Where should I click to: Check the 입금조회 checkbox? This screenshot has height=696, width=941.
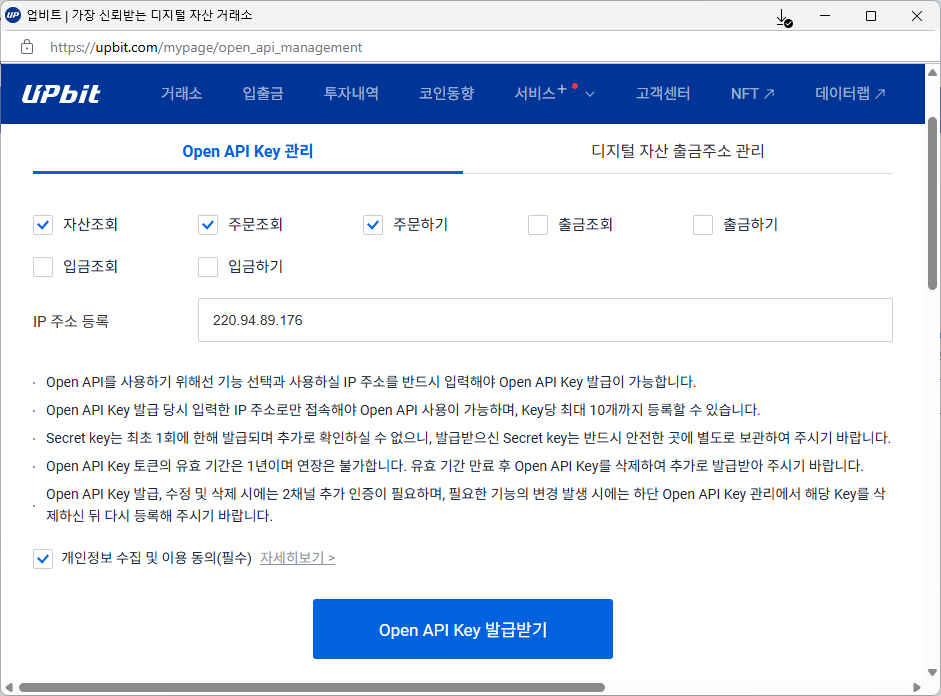coord(43,267)
